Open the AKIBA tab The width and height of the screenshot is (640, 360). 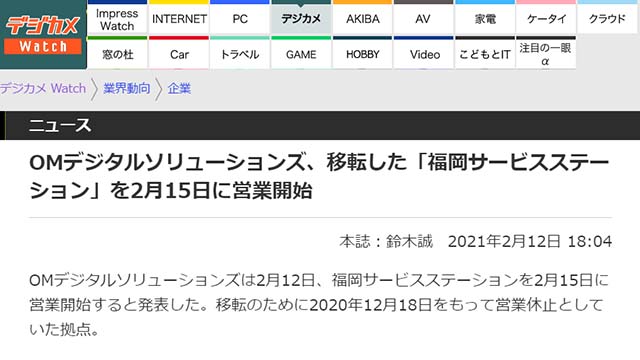click(x=362, y=18)
